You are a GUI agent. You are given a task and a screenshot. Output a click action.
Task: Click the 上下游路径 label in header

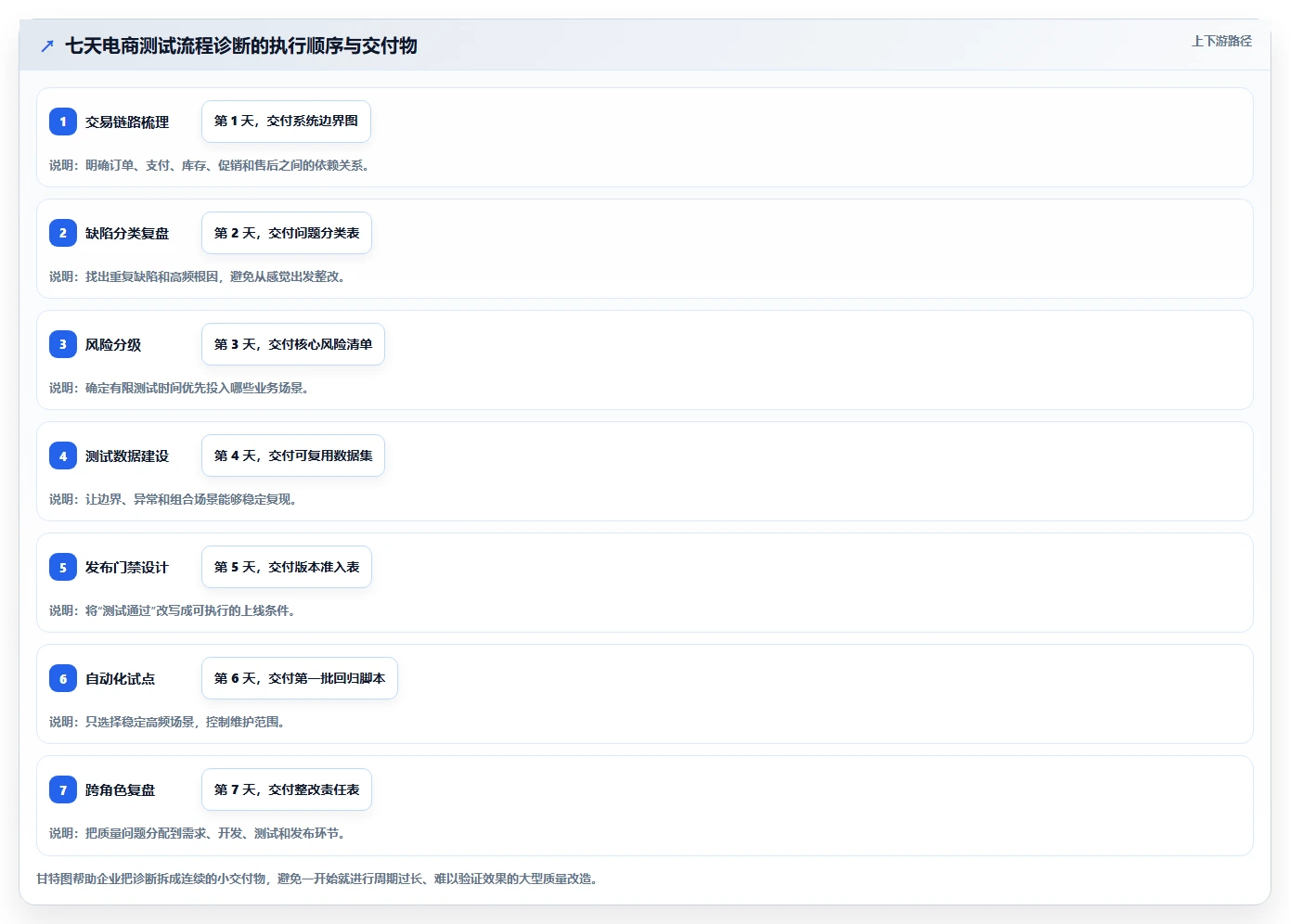(1221, 41)
